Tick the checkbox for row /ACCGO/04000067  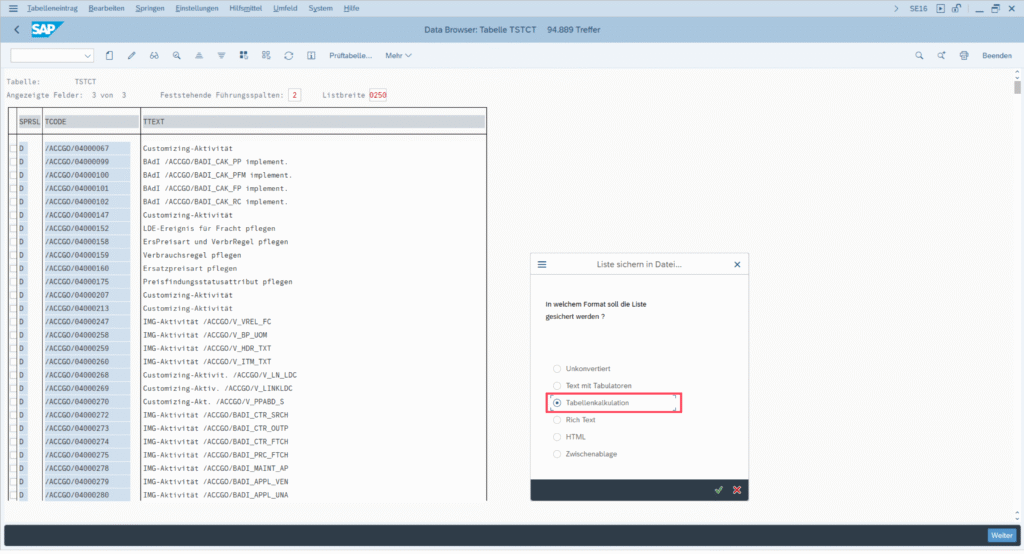[13, 148]
